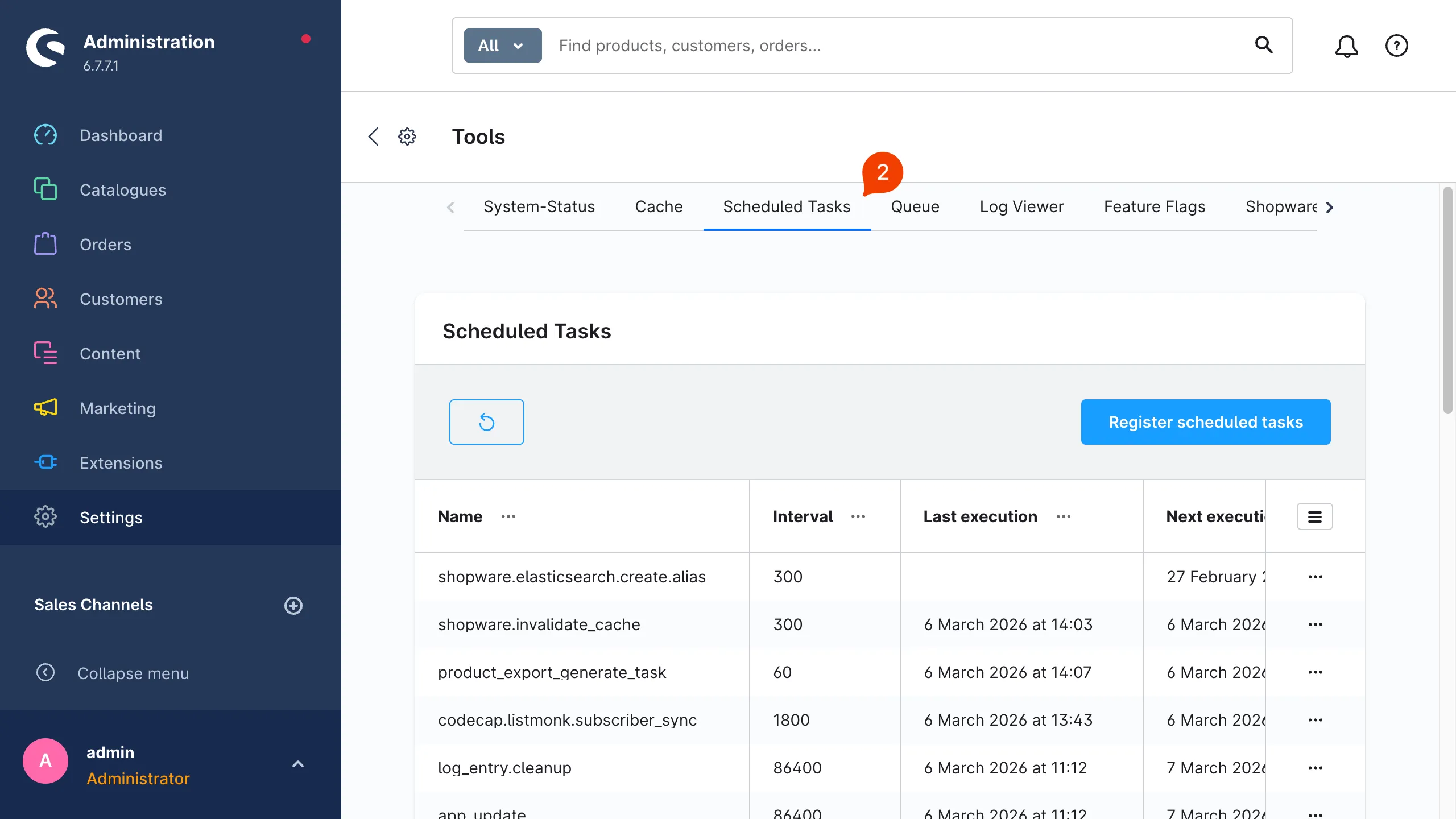
Task: Open the Name column options menu
Action: tap(508, 516)
